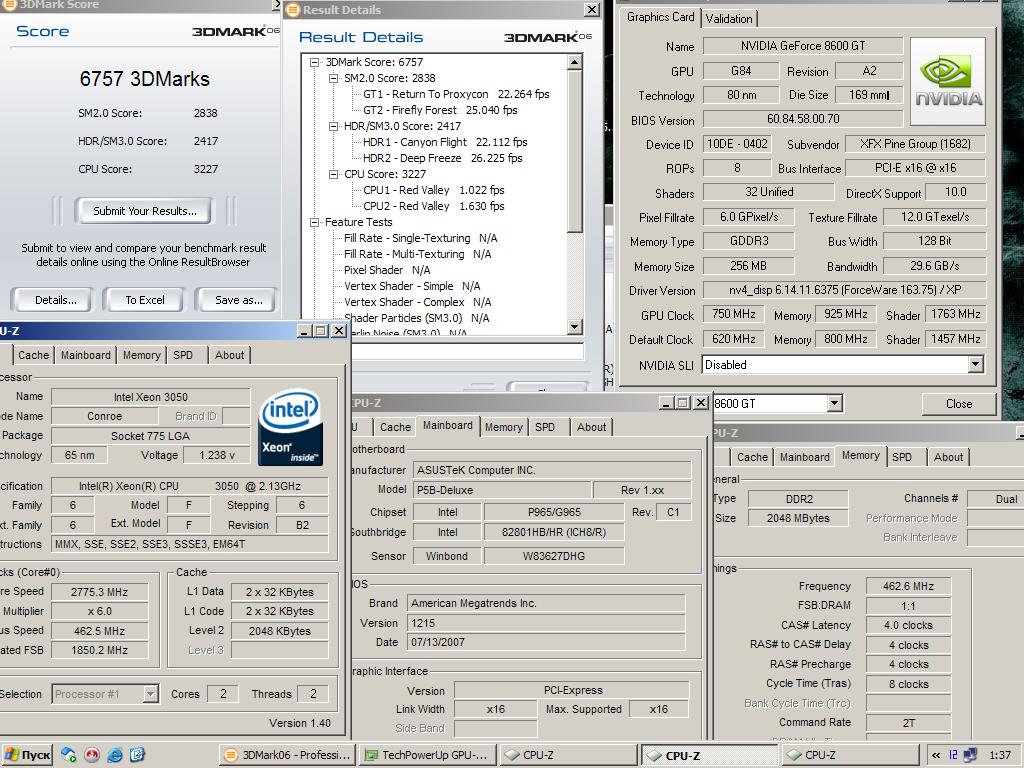Select GT2 - Firefly Forest result row

[x=440, y=110]
